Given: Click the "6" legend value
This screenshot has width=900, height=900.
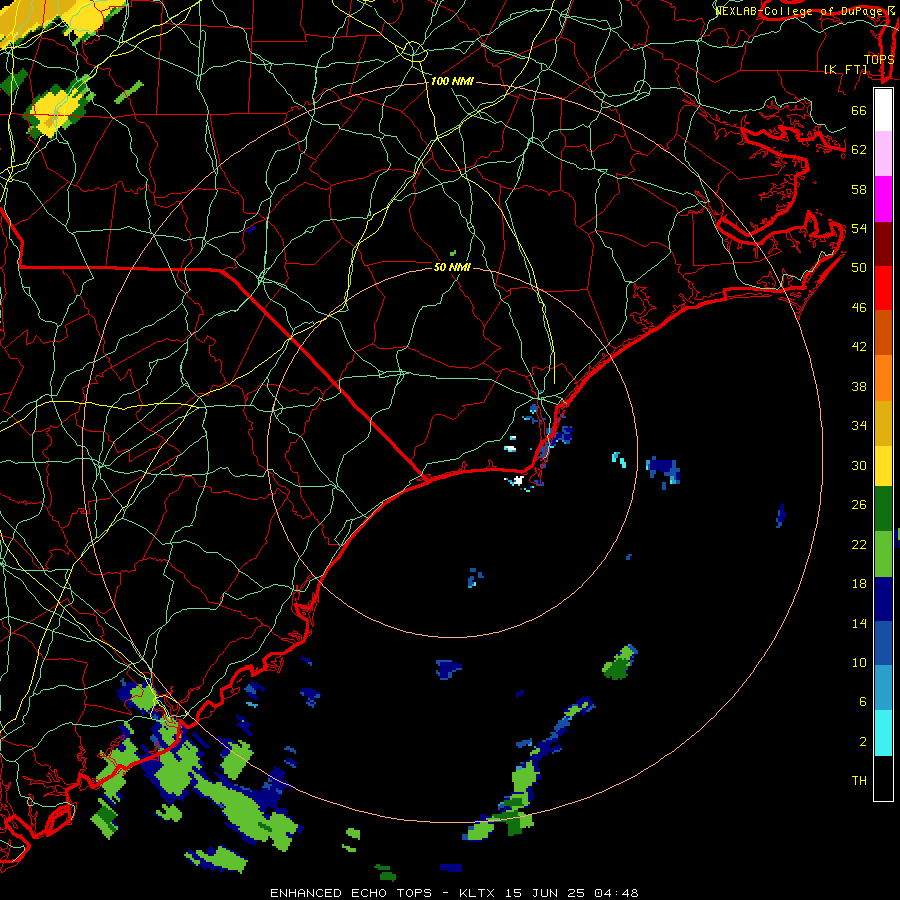Looking at the screenshot, I should pos(862,701).
